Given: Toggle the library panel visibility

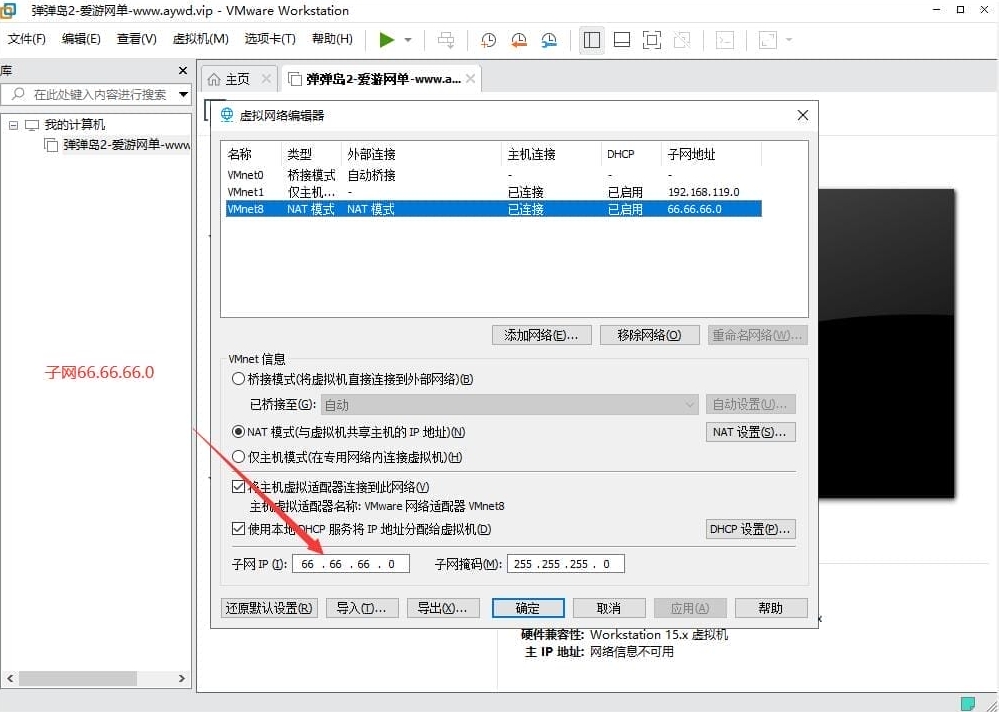Looking at the screenshot, I should click(x=591, y=39).
